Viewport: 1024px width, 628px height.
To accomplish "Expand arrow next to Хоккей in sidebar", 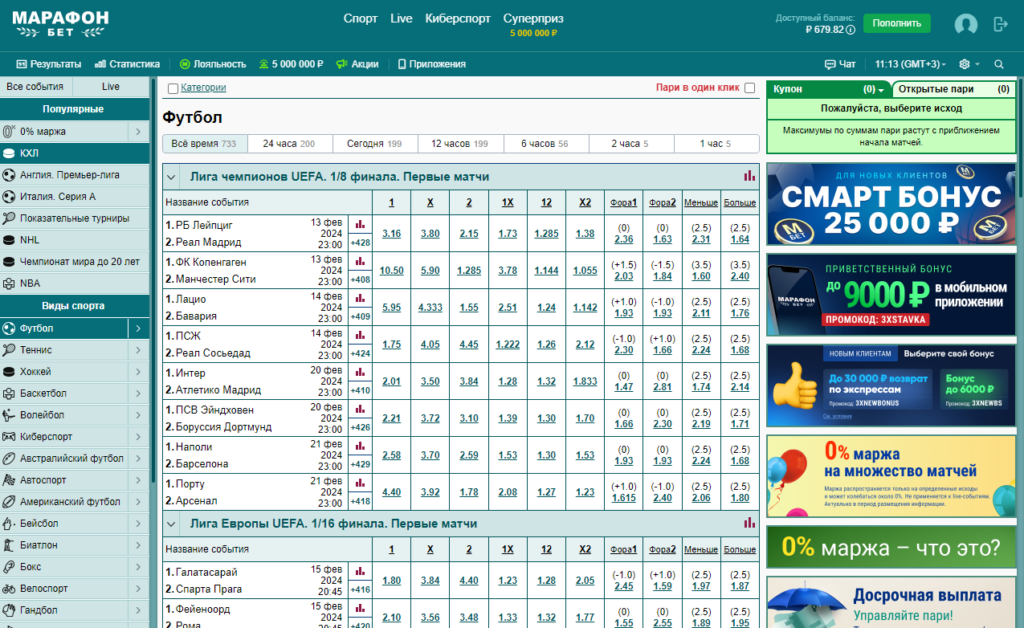I will [x=138, y=371].
